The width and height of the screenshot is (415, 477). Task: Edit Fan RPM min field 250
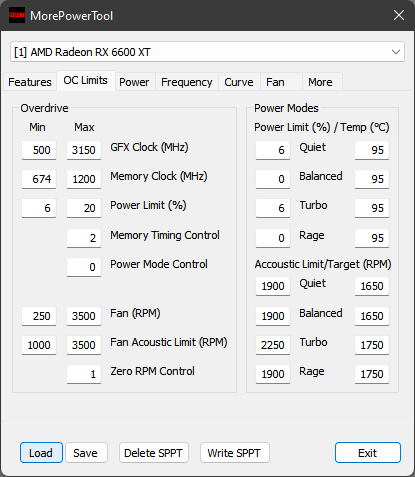39,316
